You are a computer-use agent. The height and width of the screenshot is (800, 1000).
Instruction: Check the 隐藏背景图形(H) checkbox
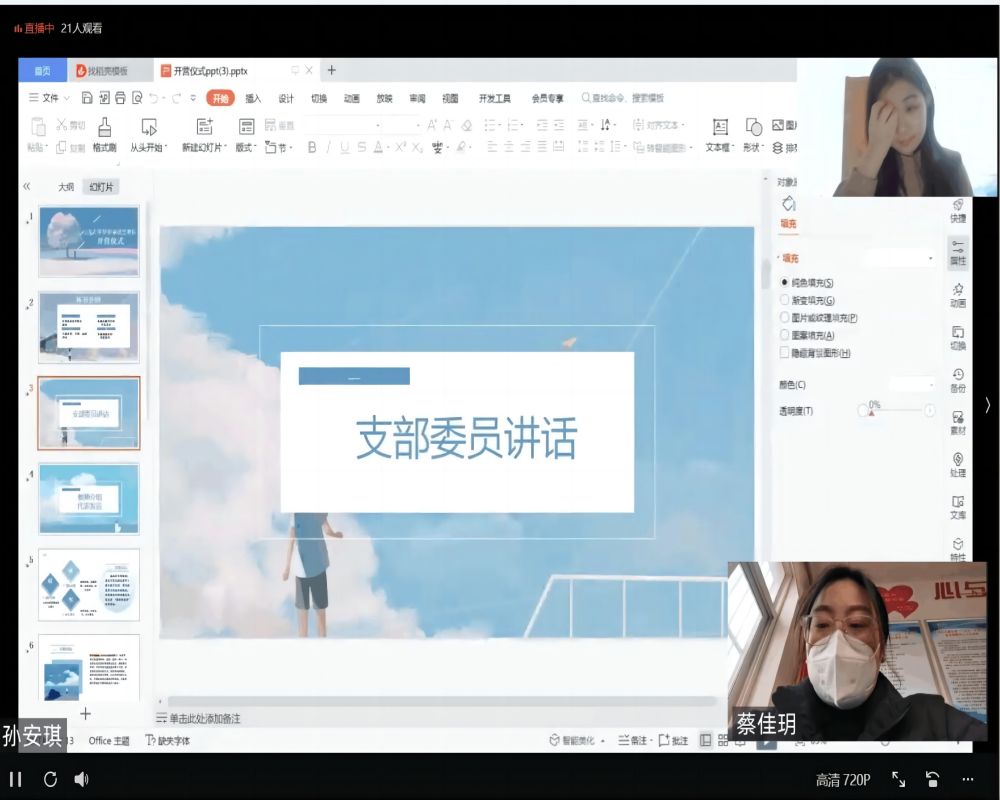pyautogui.click(x=784, y=353)
